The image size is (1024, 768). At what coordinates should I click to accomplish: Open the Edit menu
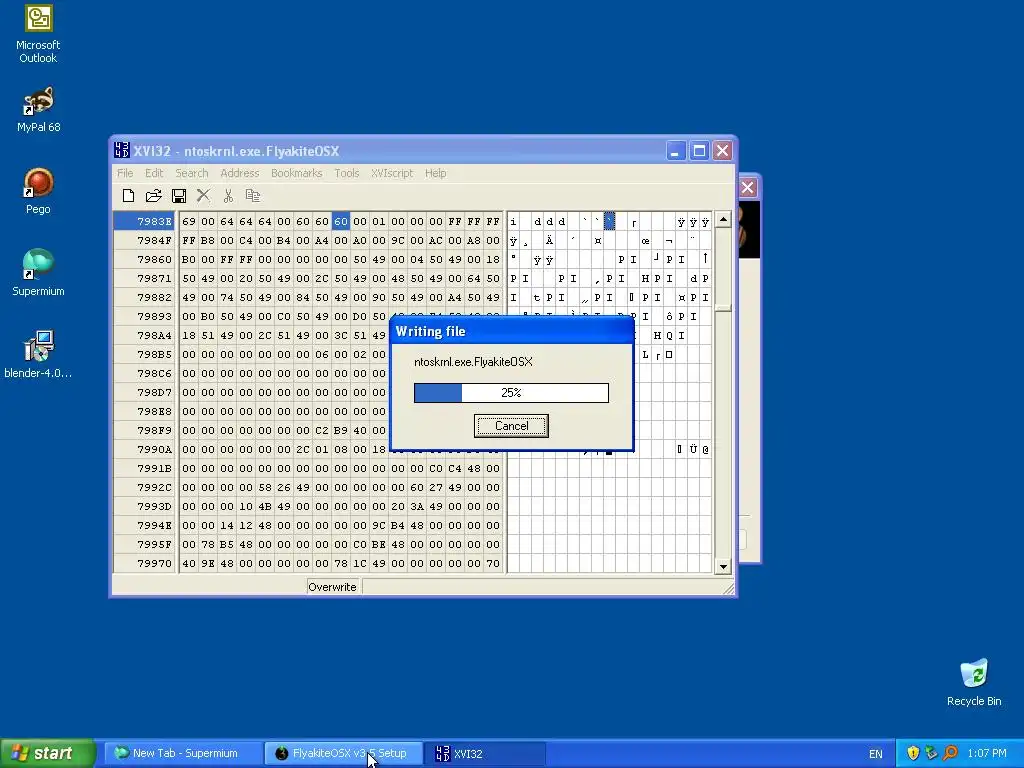coord(154,173)
